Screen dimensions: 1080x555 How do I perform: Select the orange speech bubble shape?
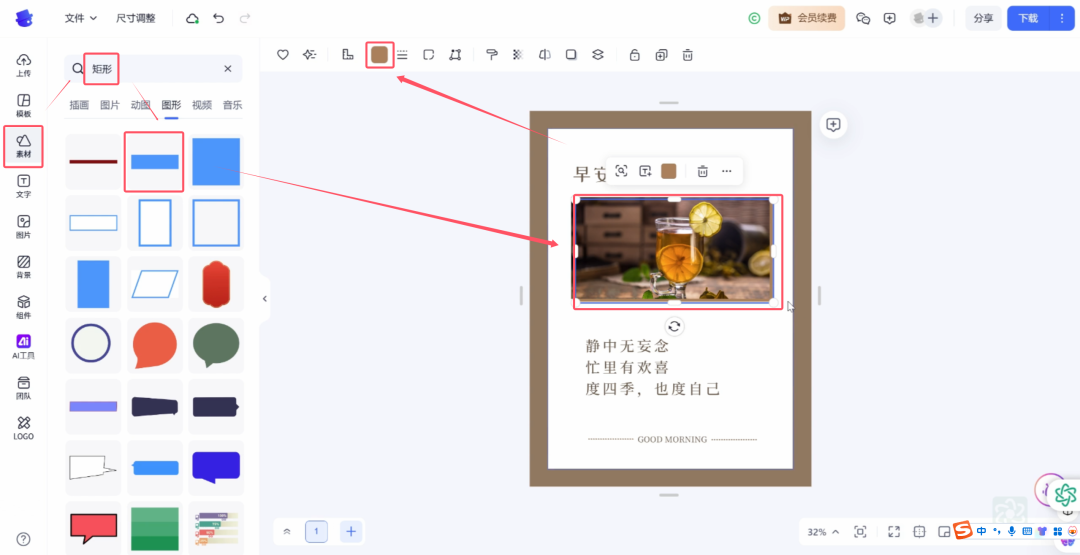154,344
